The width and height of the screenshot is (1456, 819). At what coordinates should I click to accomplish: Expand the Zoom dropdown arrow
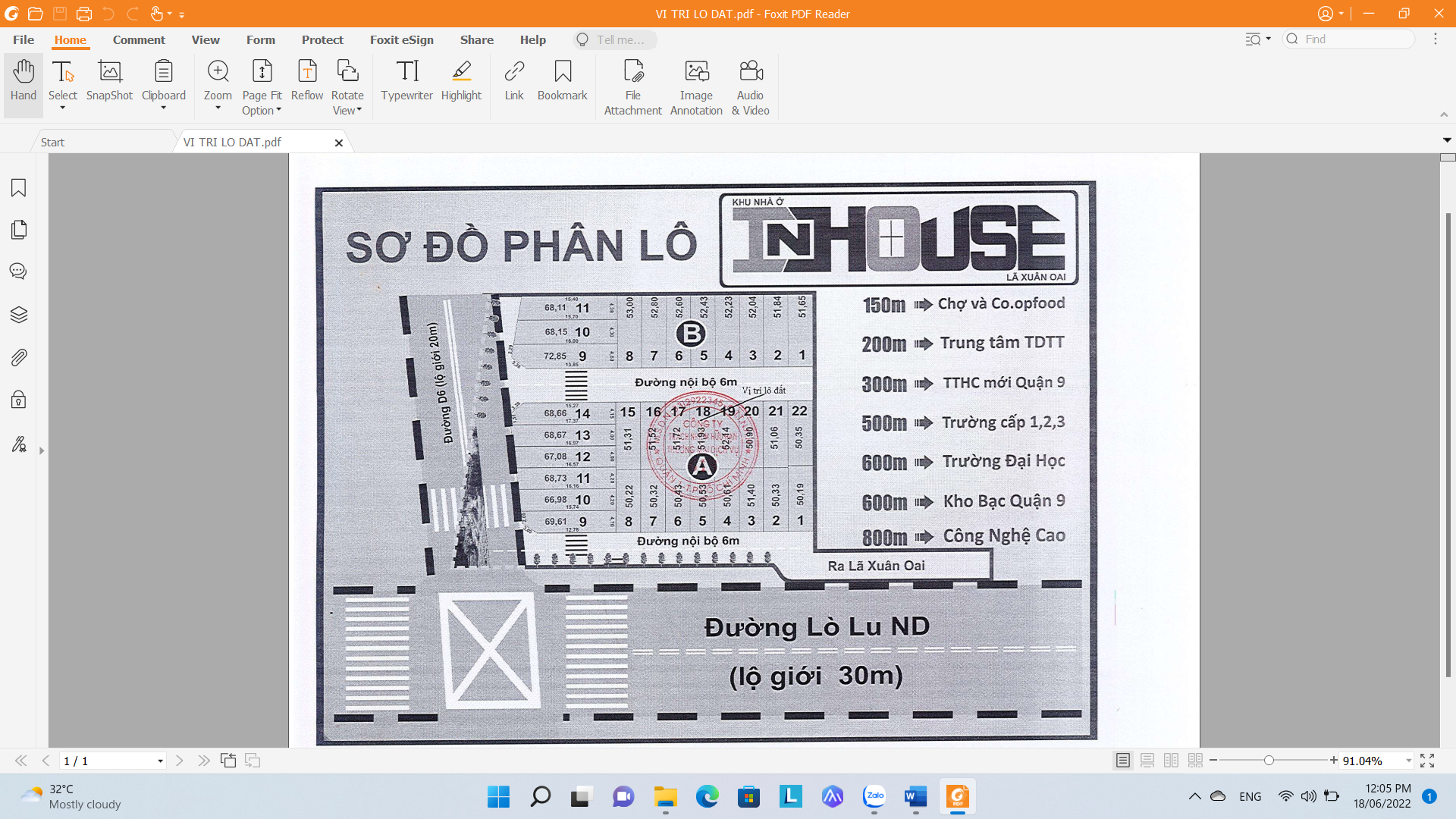(x=218, y=108)
